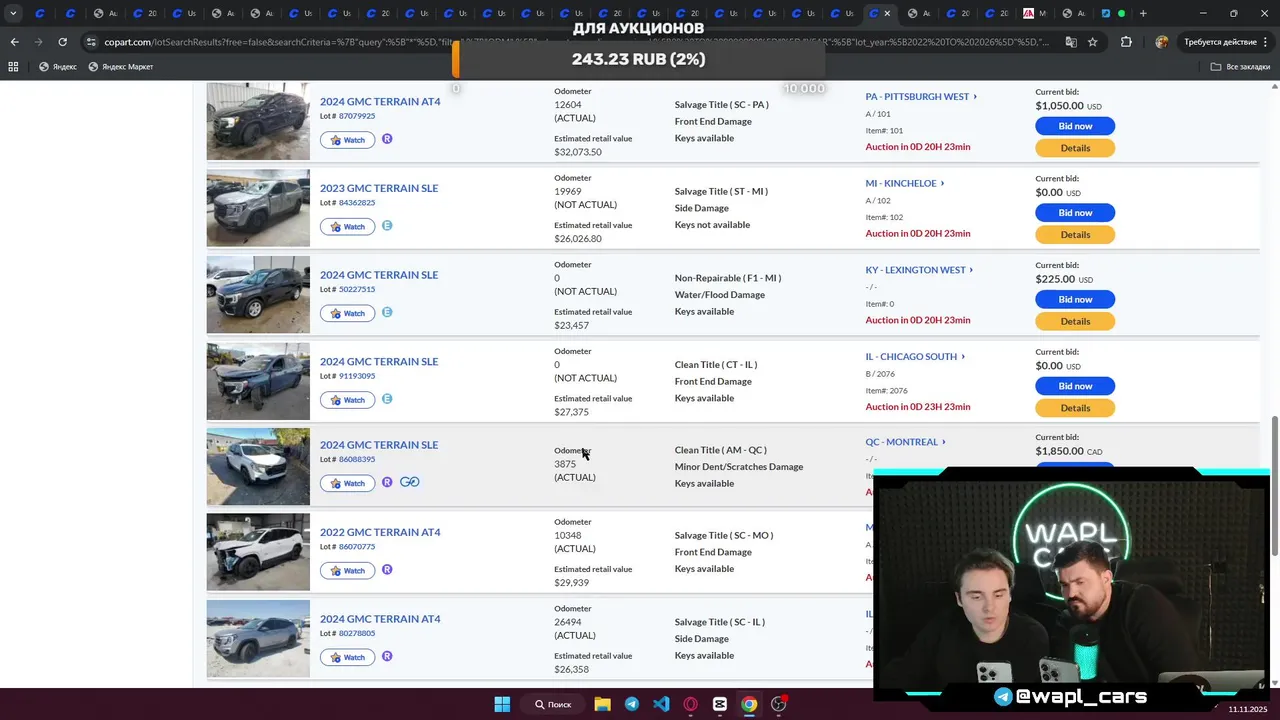Open the Яндекс bookmark
This screenshot has width=1280, height=720.
point(58,66)
